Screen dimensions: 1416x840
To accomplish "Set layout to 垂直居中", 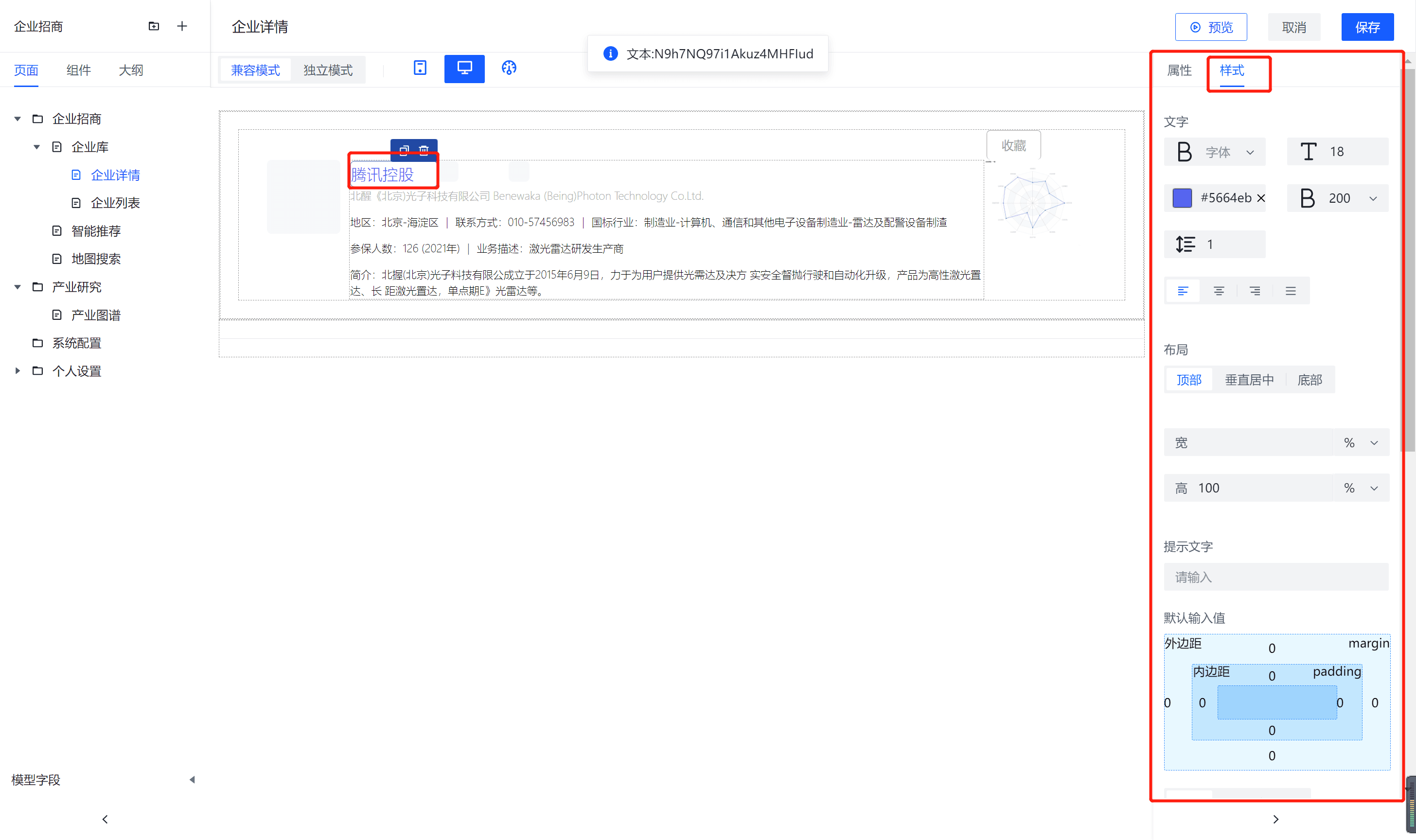I will pyautogui.click(x=1249, y=380).
